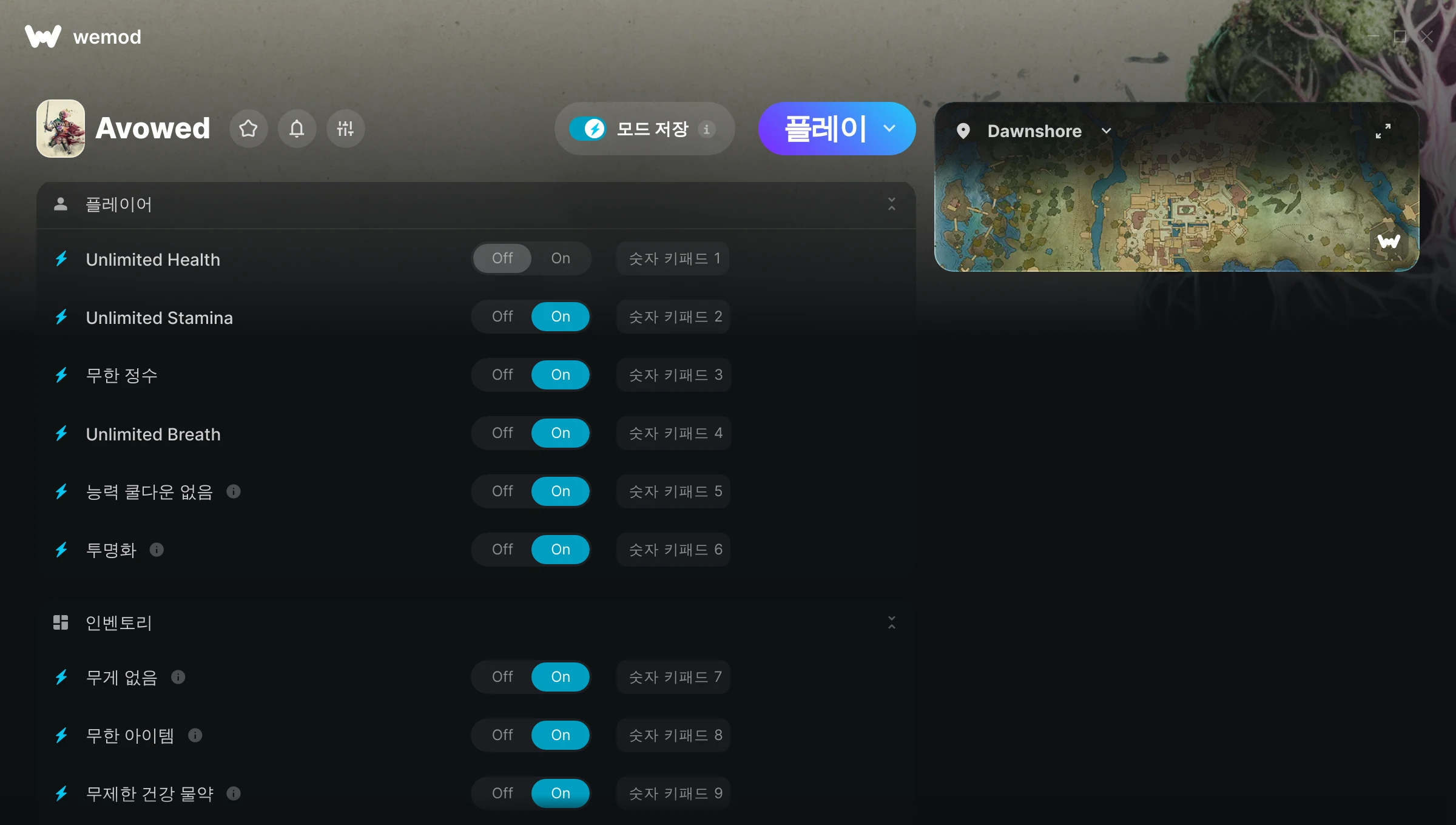
Task: Open the mod settings sliders icon
Action: pos(345,129)
